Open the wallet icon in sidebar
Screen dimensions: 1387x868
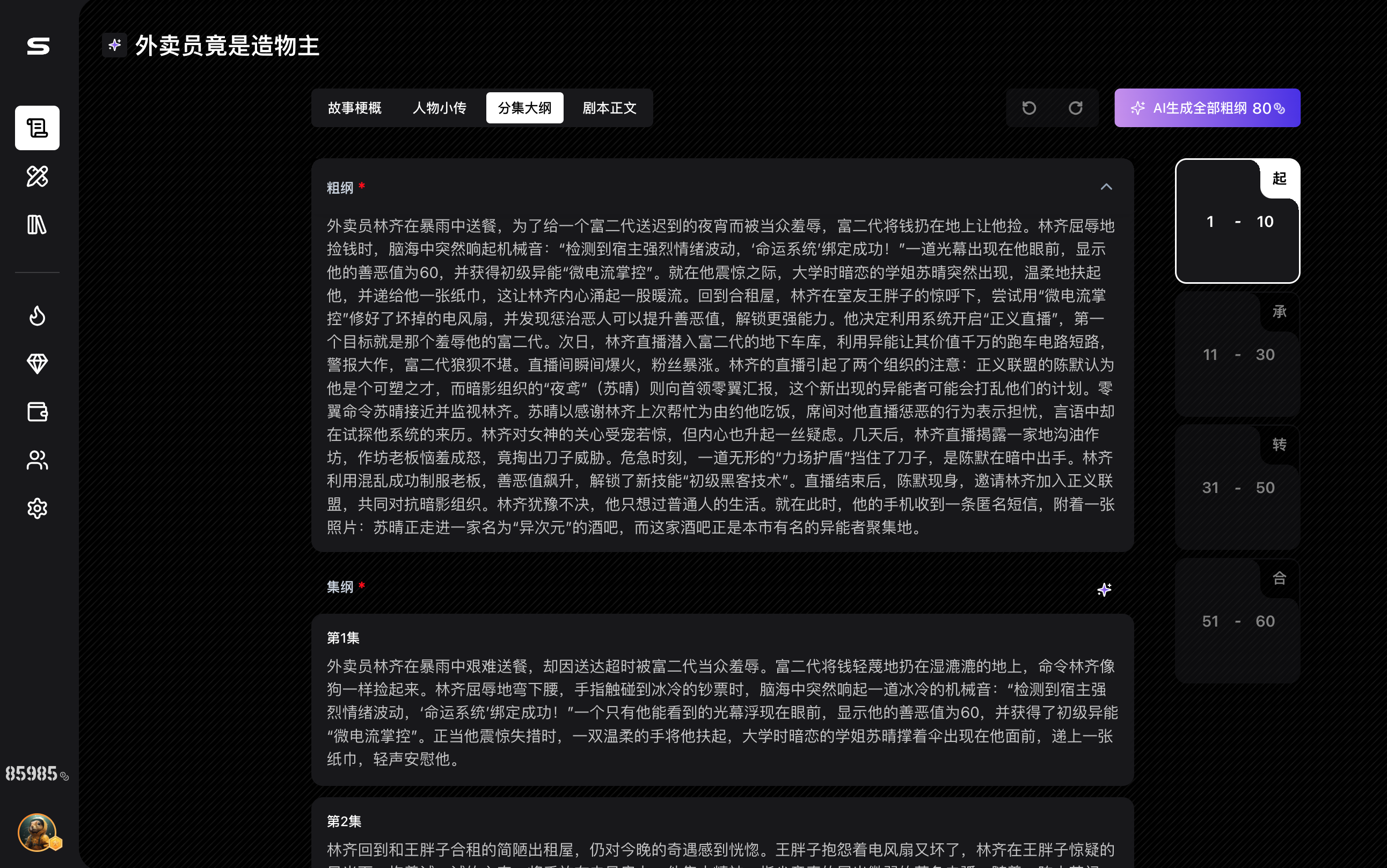coord(38,412)
